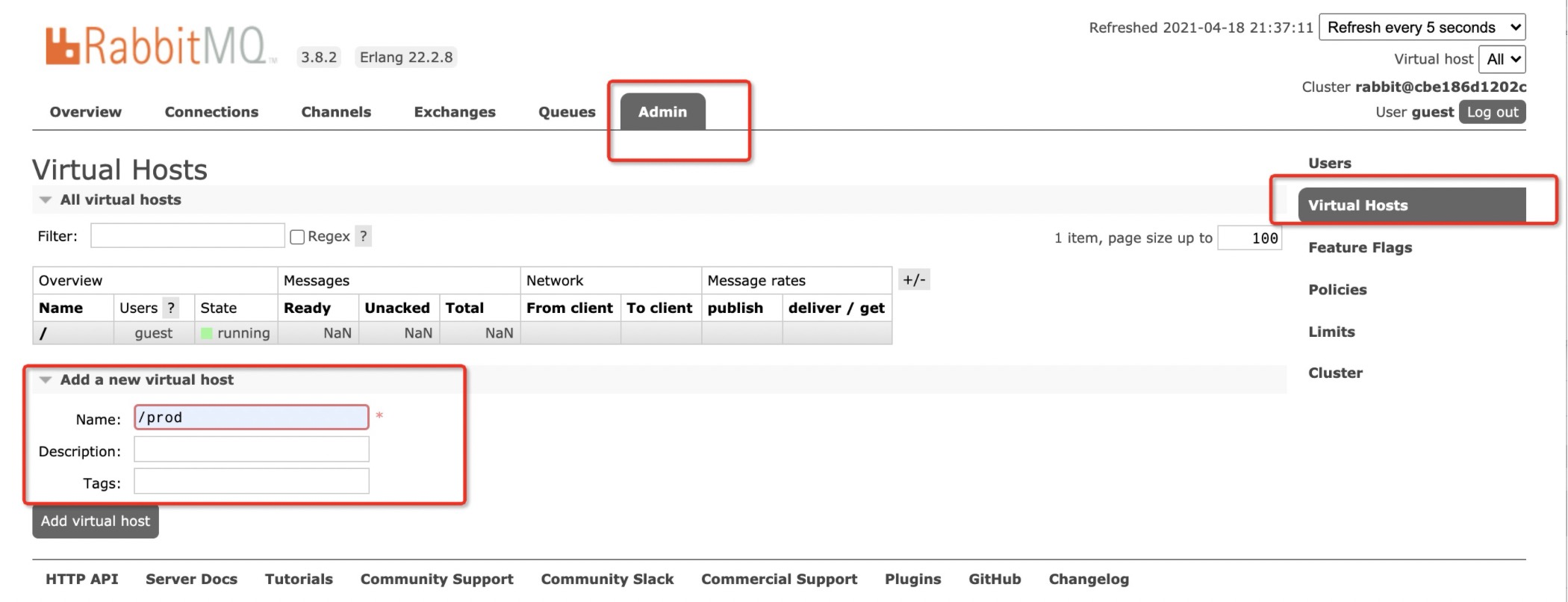
Task: Collapse the Add a new virtual host section
Action: 137,379
